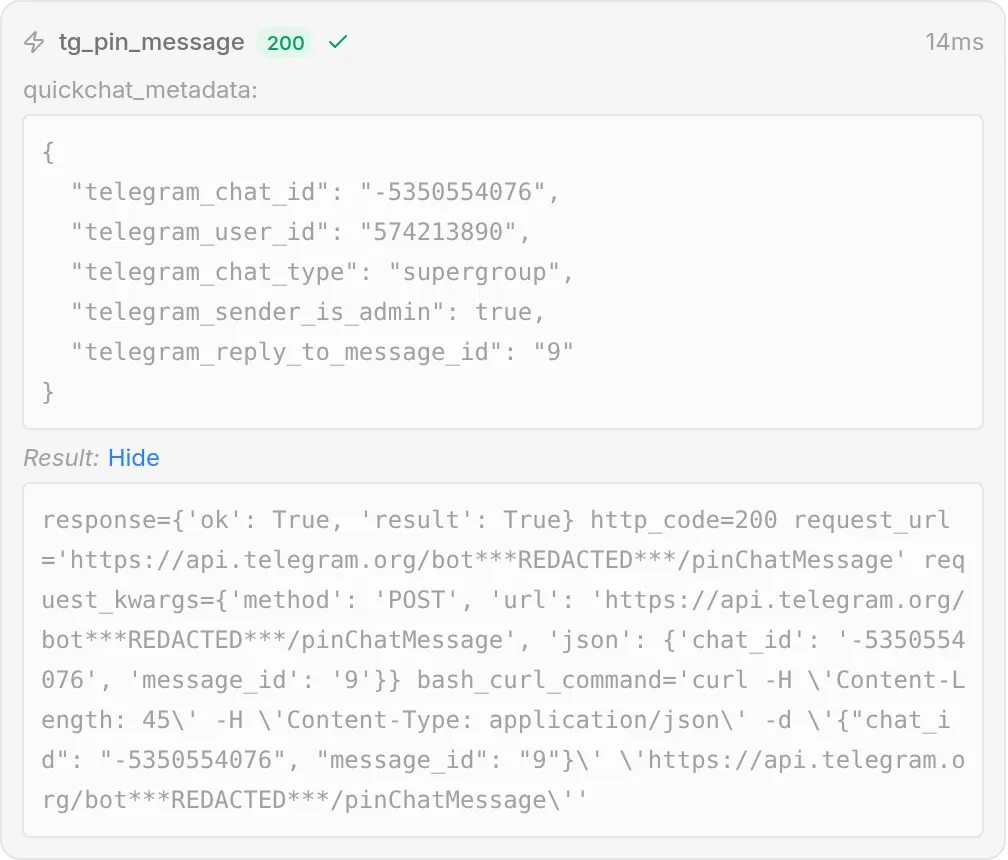The height and width of the screenshot is (860, 1008).
Task: Hide the result output
Action: (134, 458)
